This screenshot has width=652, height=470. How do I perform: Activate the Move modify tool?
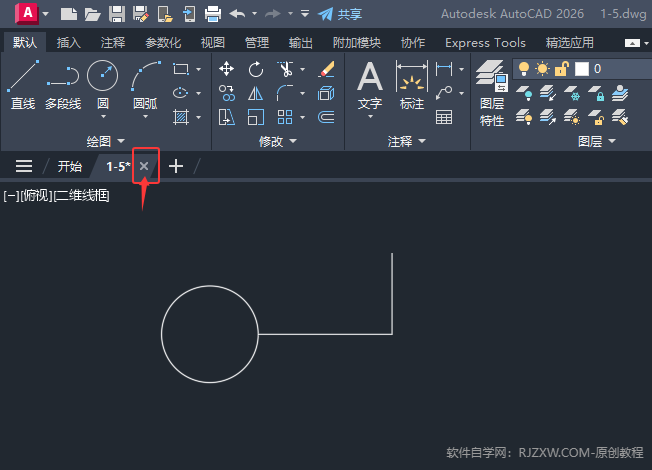[227, 69]
